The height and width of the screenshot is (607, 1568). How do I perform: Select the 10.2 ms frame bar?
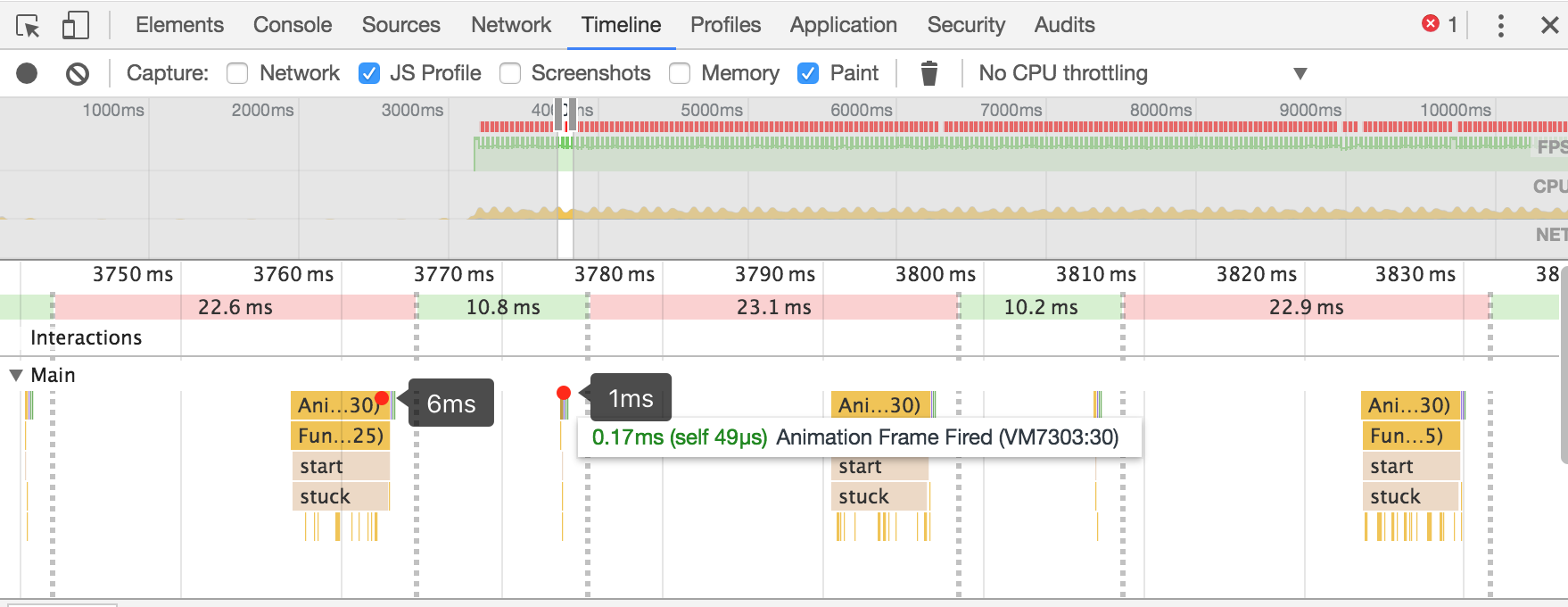1041,307
